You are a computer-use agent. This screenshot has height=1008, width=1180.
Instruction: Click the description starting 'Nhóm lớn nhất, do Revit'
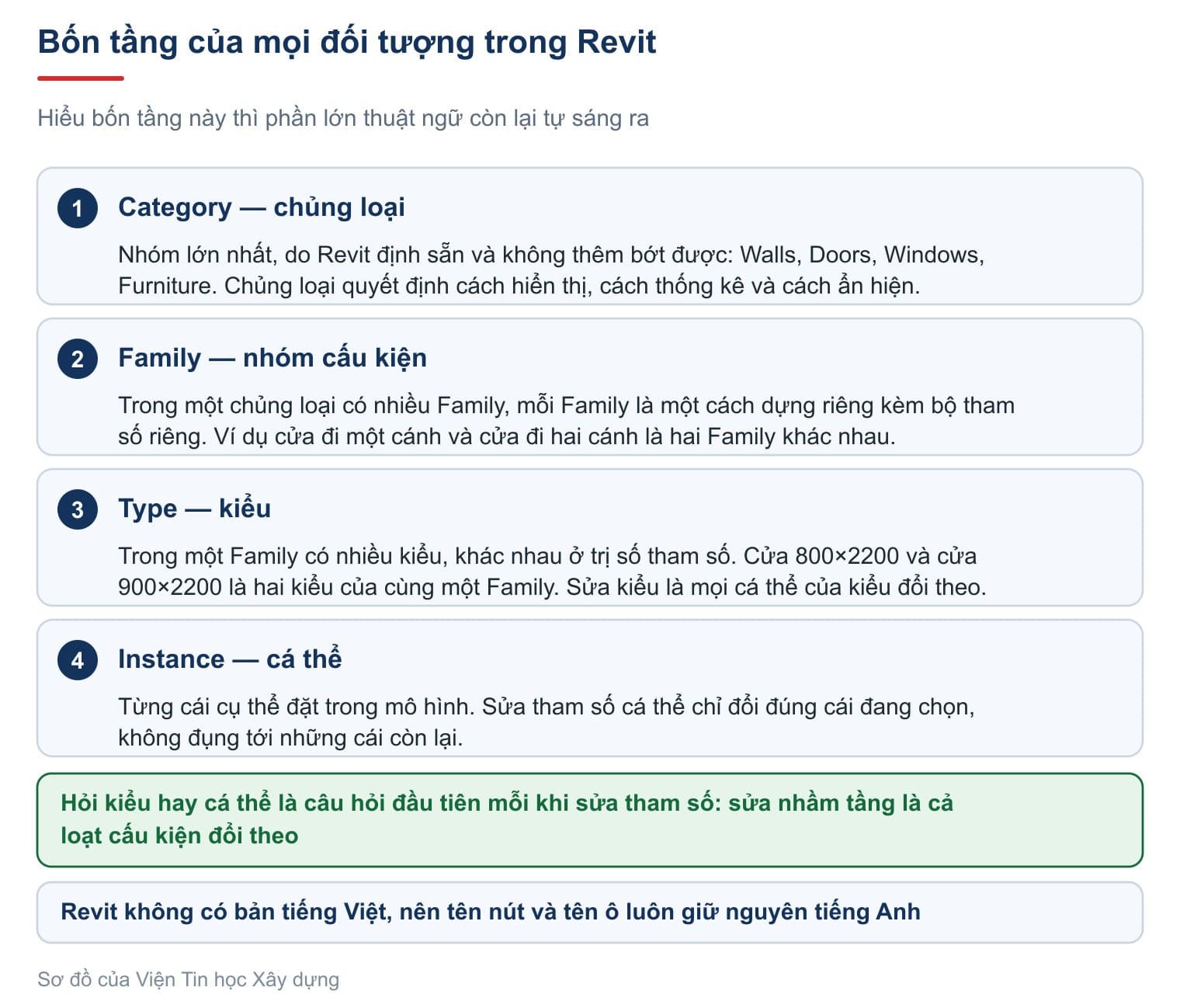point(551,270)
